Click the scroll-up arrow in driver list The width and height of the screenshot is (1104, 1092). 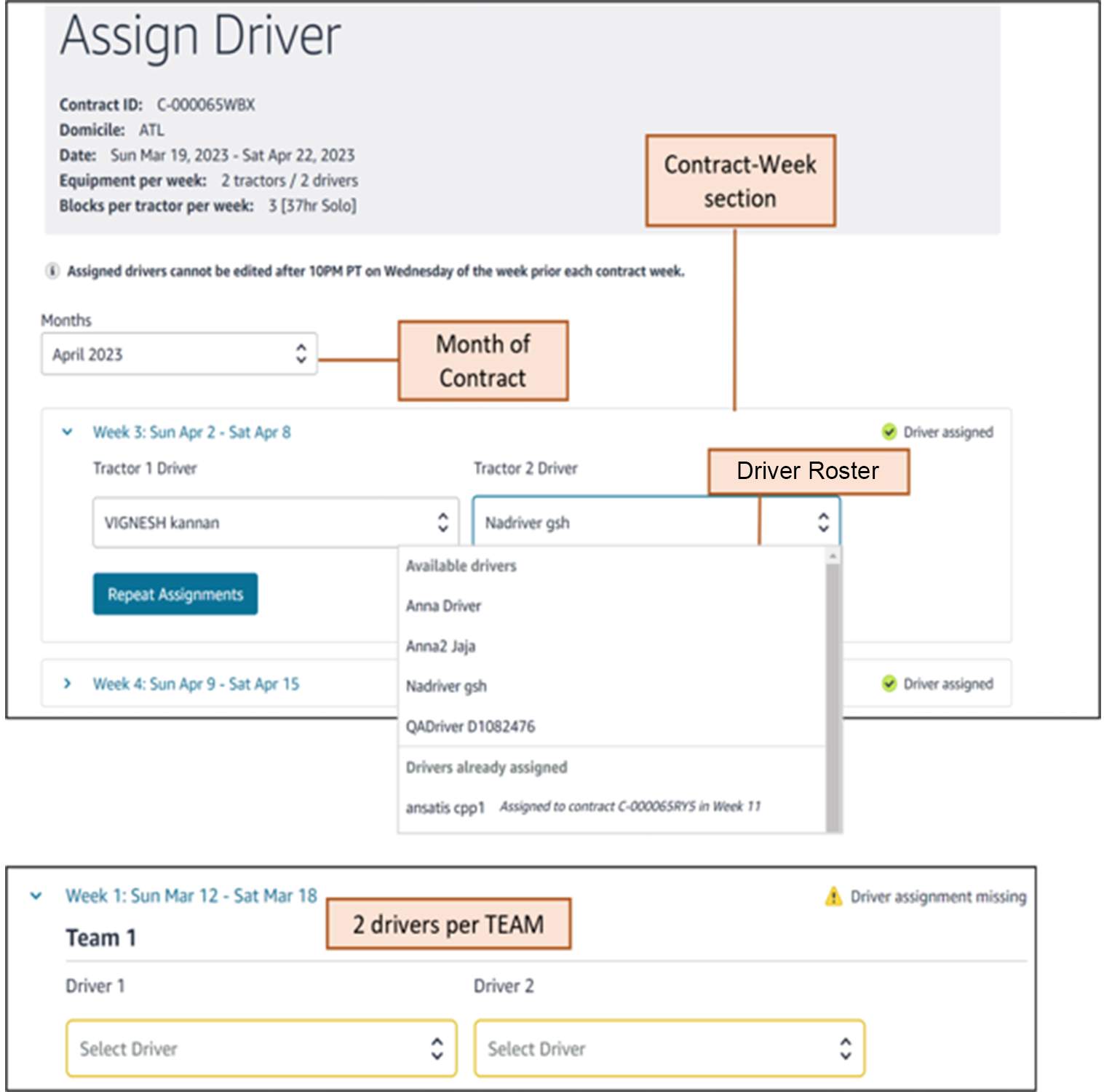[833, 556]
